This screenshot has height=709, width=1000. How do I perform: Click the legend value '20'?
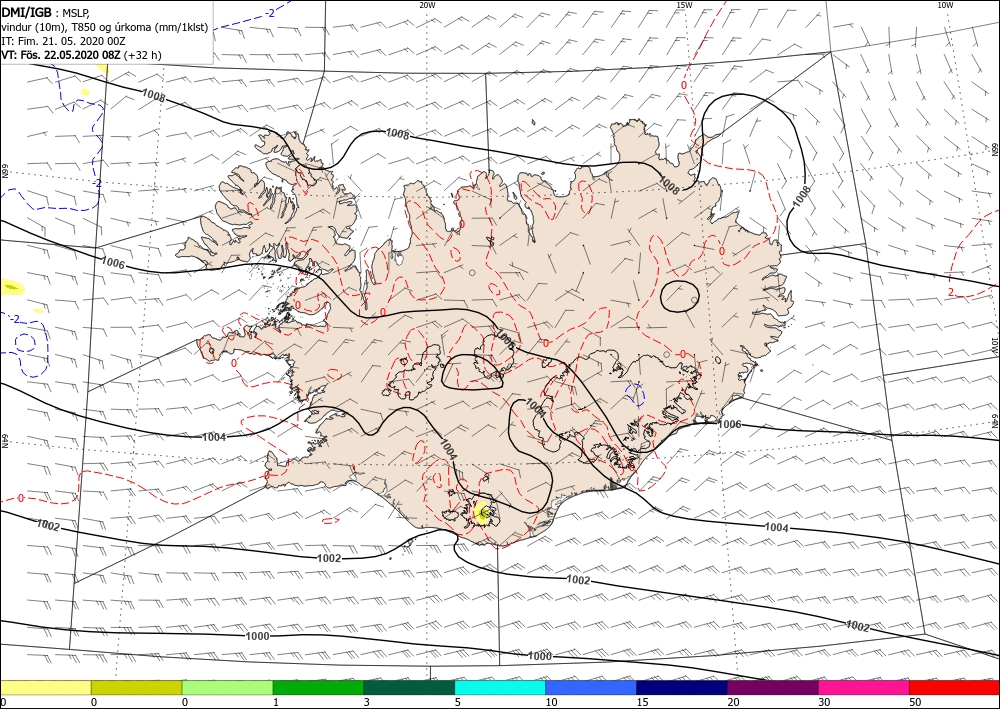pyautogui.click(x=733, y=702)
